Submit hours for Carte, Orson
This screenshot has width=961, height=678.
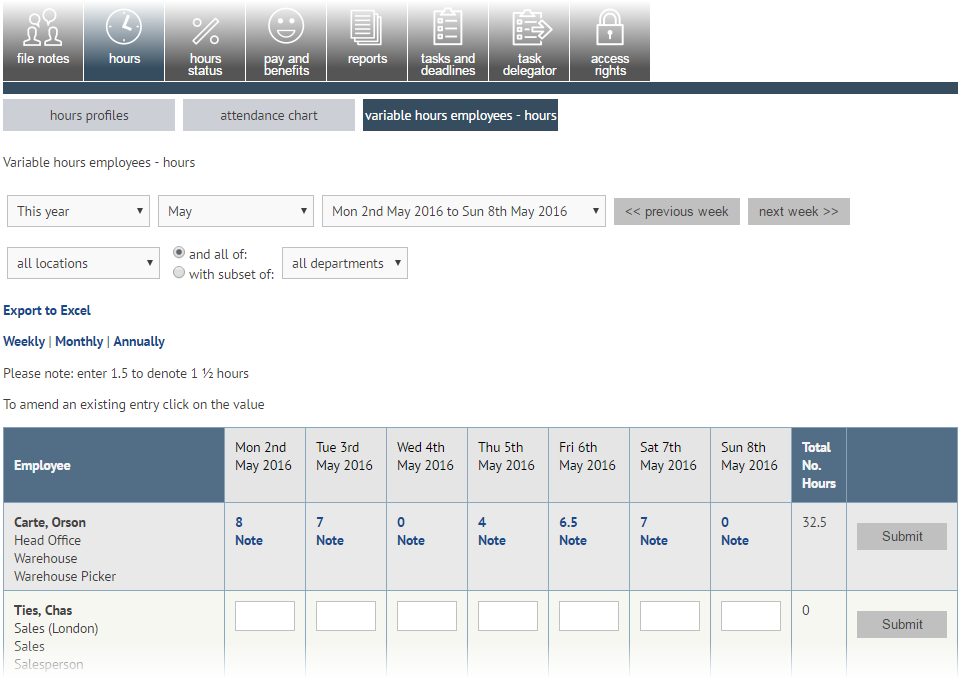click(x=902, y=536)
